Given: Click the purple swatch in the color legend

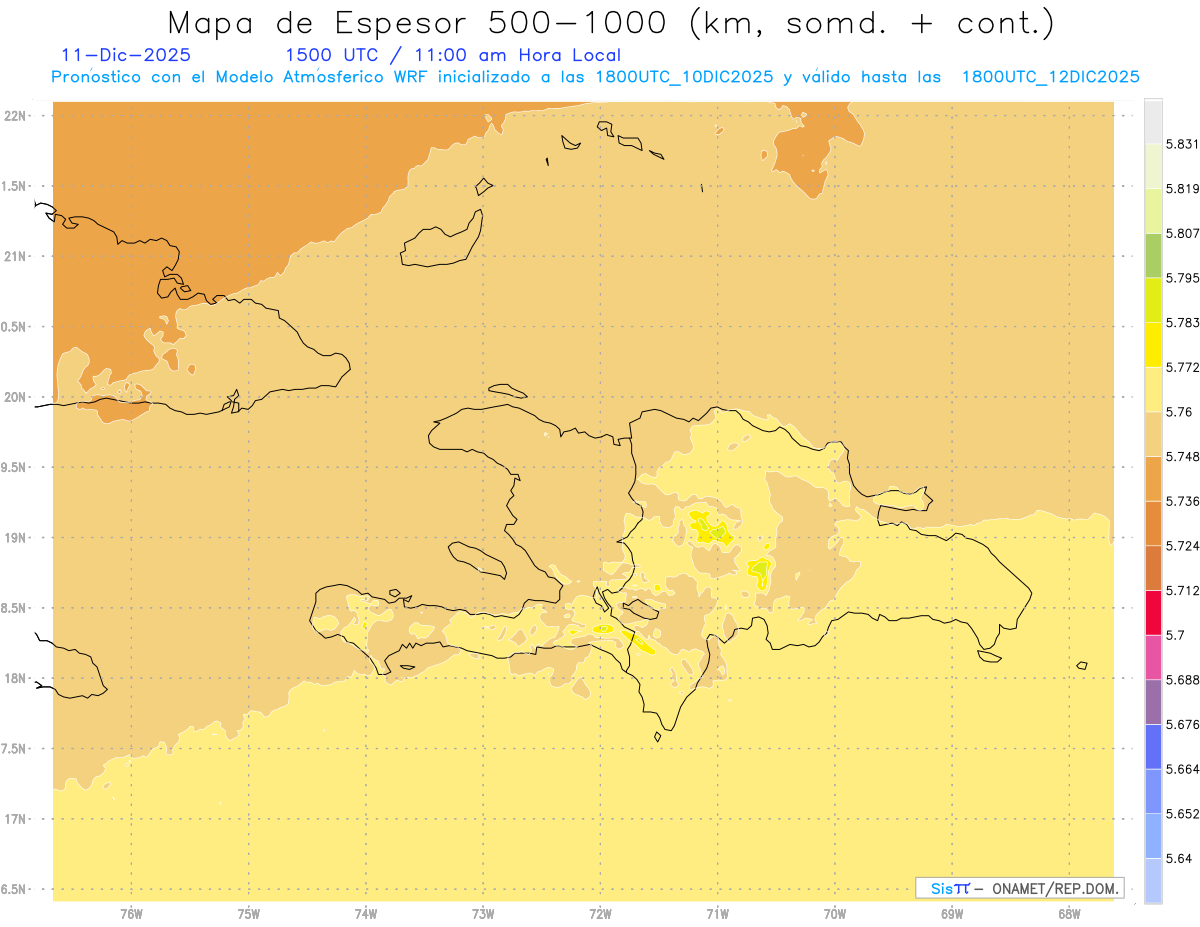Looking at the screenshot, I should tap(1153, 702).
